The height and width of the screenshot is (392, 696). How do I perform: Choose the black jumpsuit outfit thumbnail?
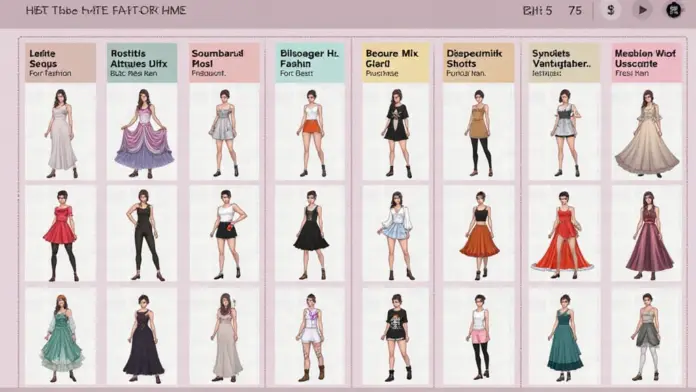142,234
